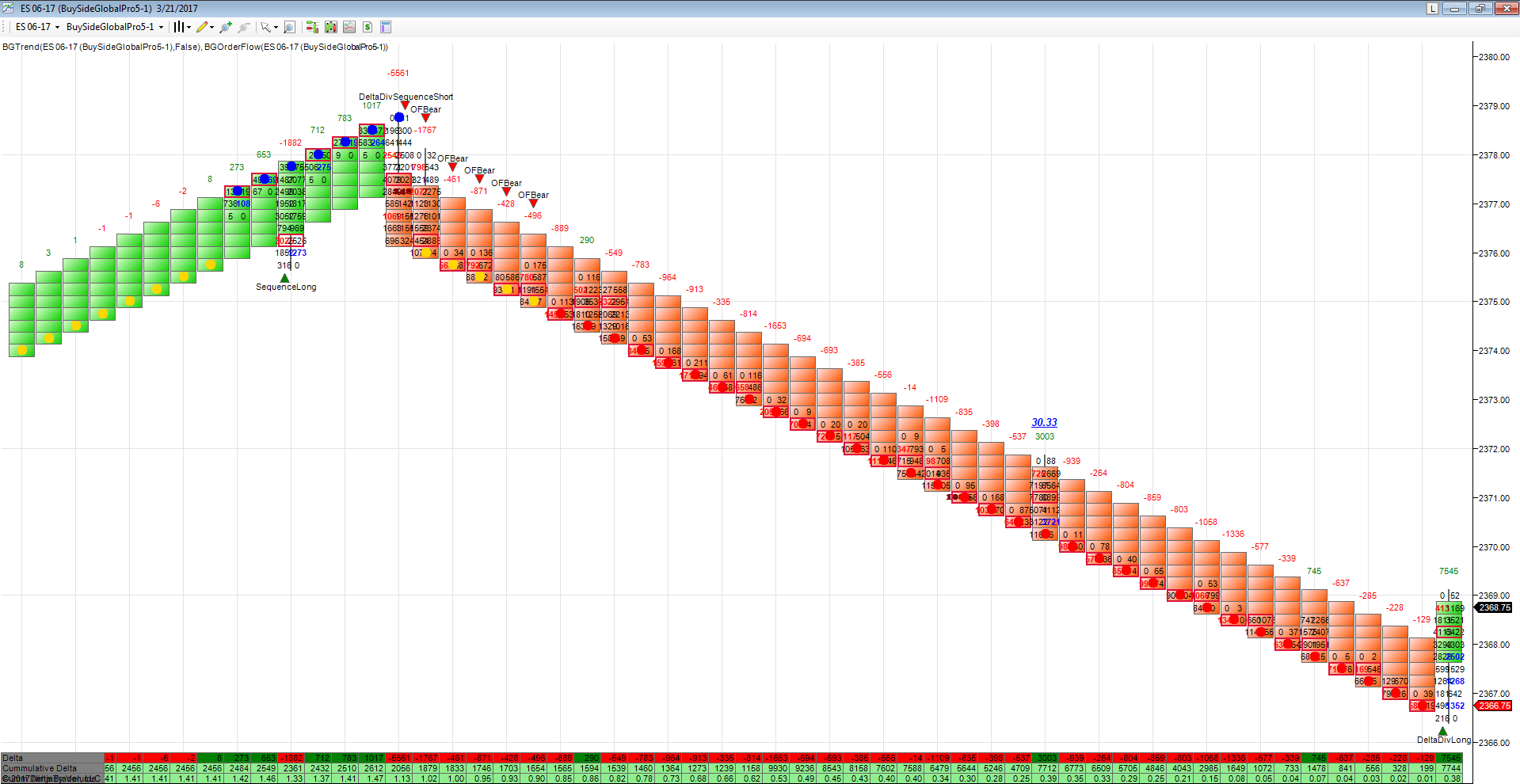
Task: Click the green SequenceLong up-triangle marker
Action: 284,277
